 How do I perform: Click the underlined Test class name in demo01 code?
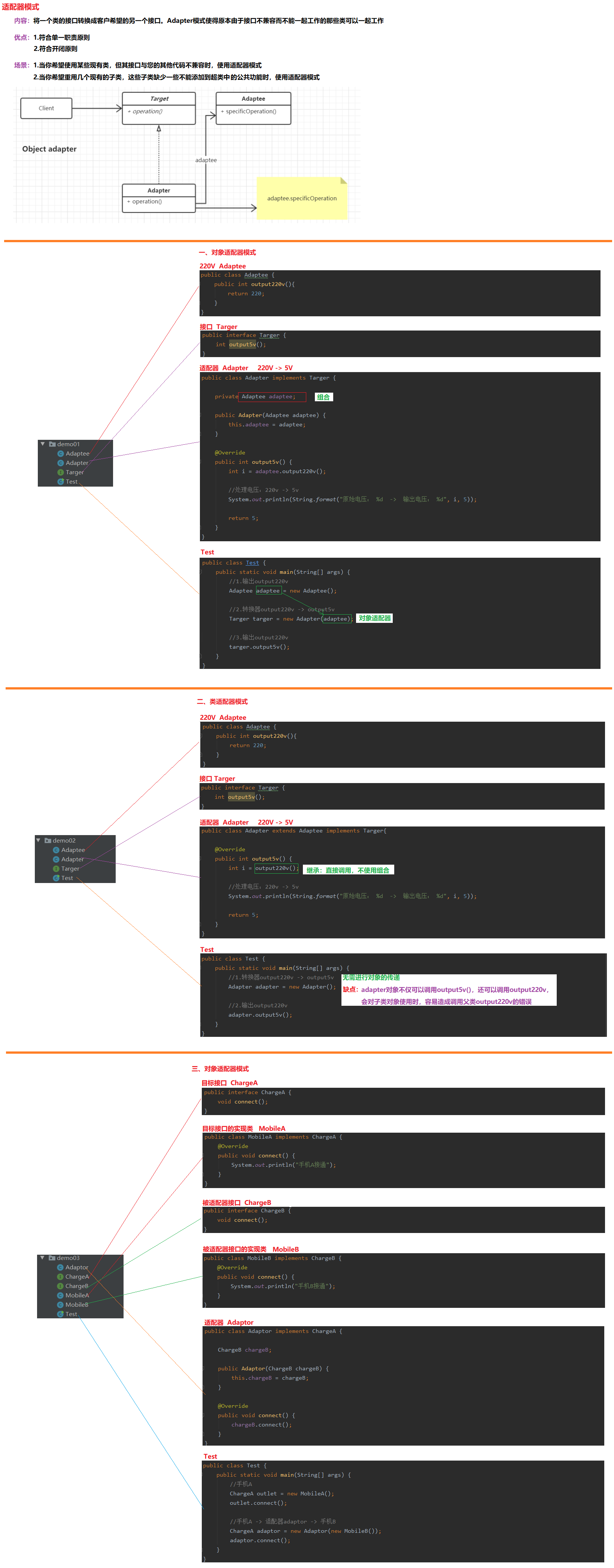[252, 563]
